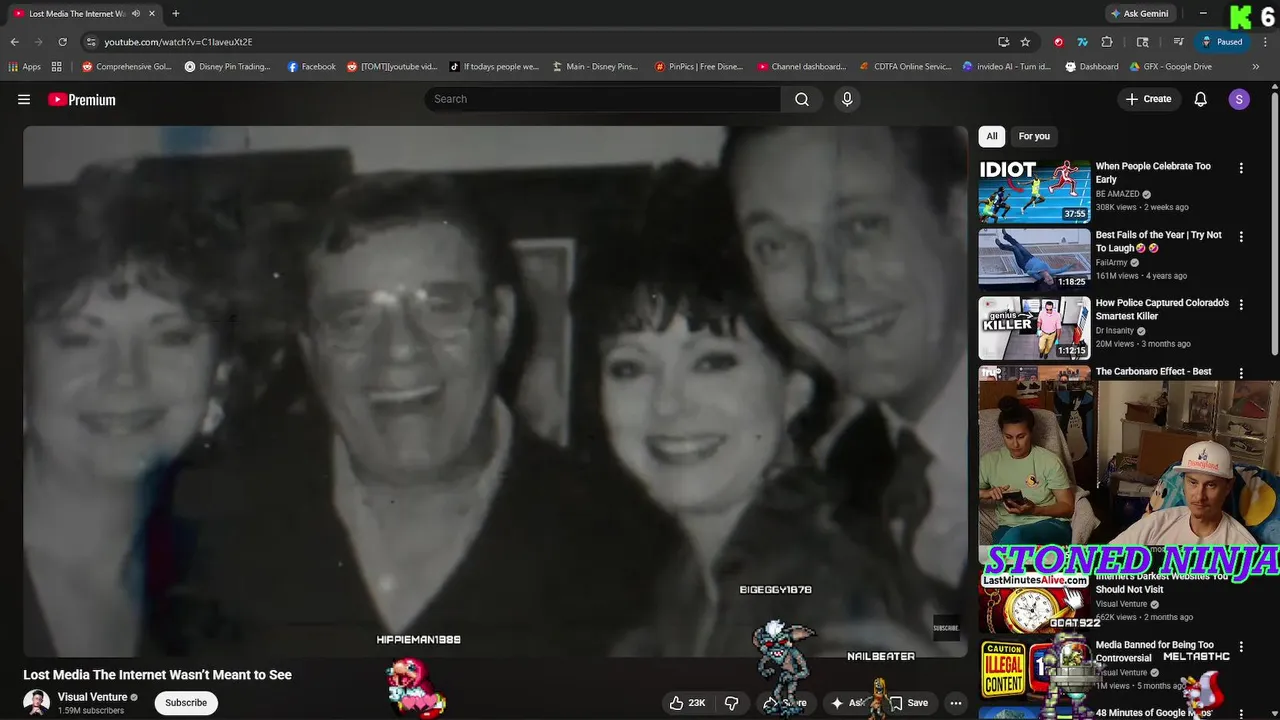The height and width of the screenshot is (720, 1280).
Task: Open the genius KILLER video thumbnail
Action: [x=1034, y=328]
